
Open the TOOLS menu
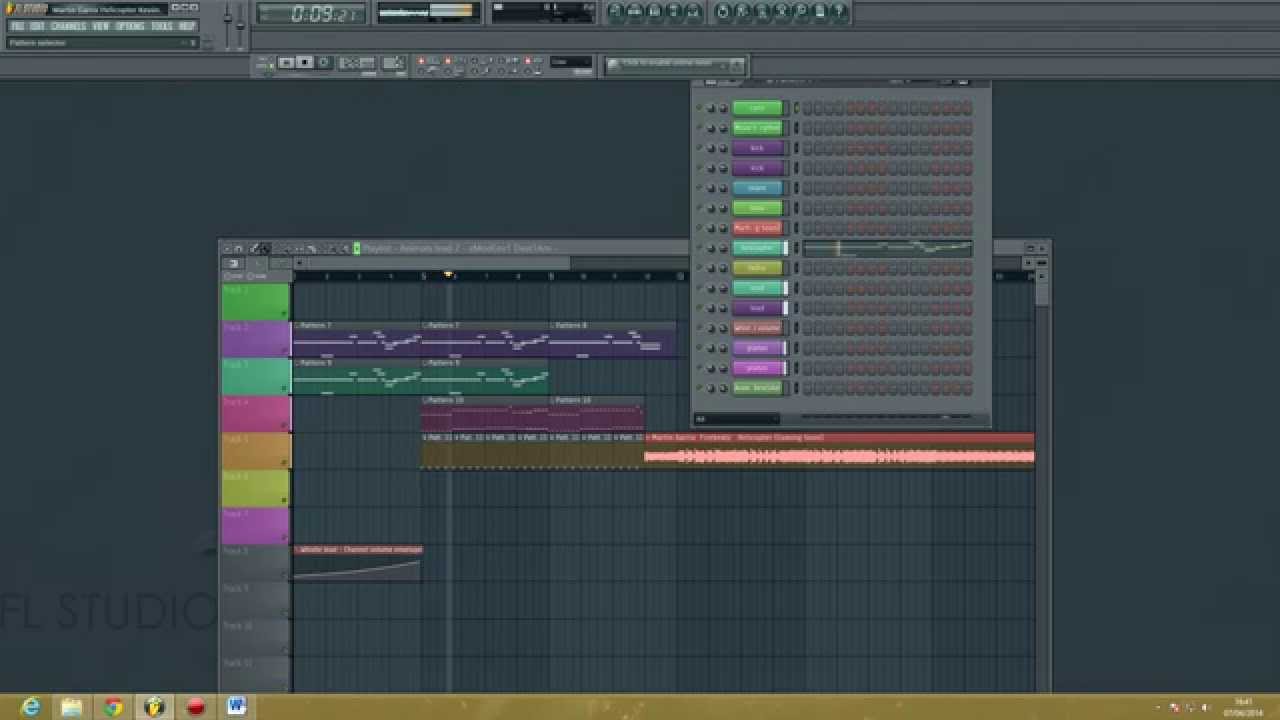(x=162, y=26)
